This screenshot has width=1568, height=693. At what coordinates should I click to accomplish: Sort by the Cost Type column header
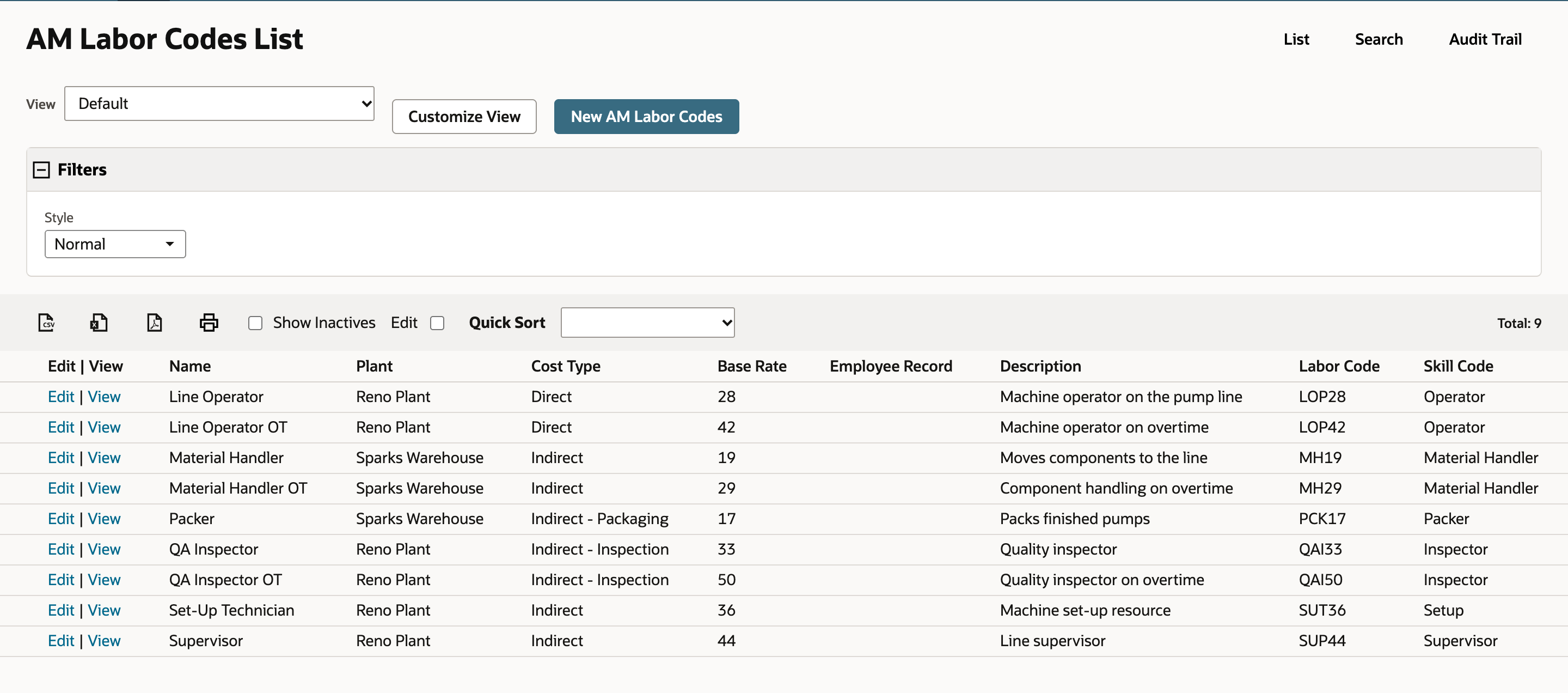pyautogui.click(x=566, y=367)
